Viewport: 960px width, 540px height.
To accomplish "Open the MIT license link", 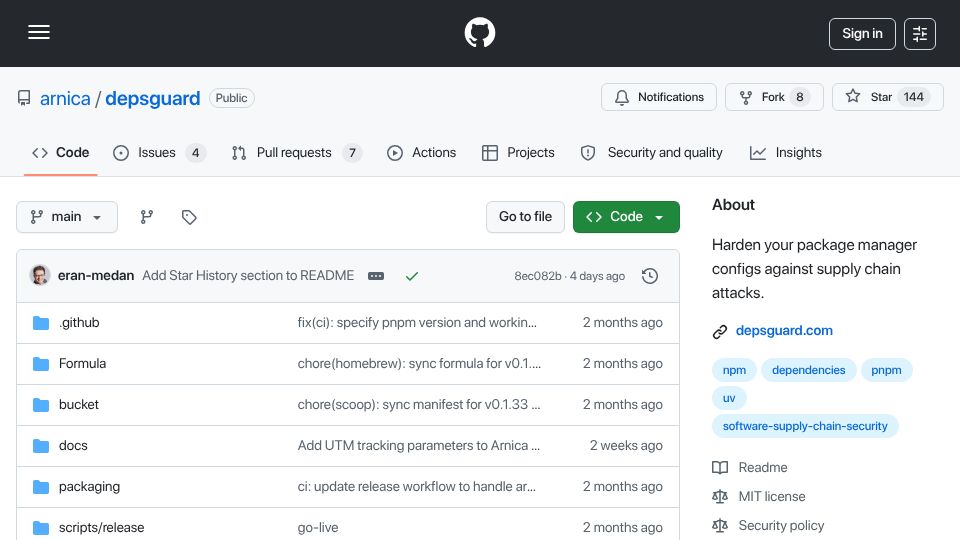I will click(x=771, y=497).
